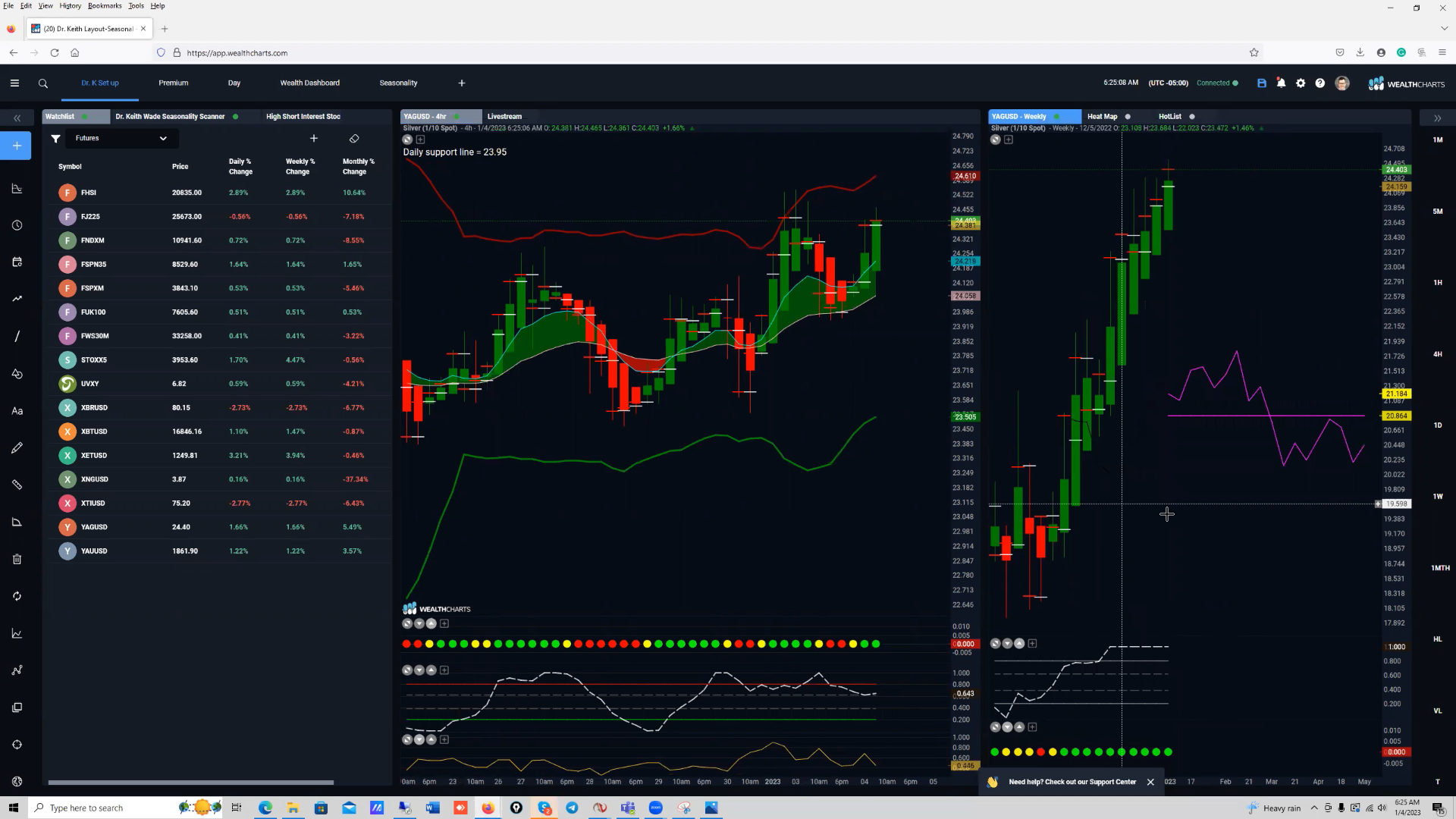Toggle the Seasonality Scanner tab link dot
Viewport: 1456px width, 819px height.
tap(236, 117)
